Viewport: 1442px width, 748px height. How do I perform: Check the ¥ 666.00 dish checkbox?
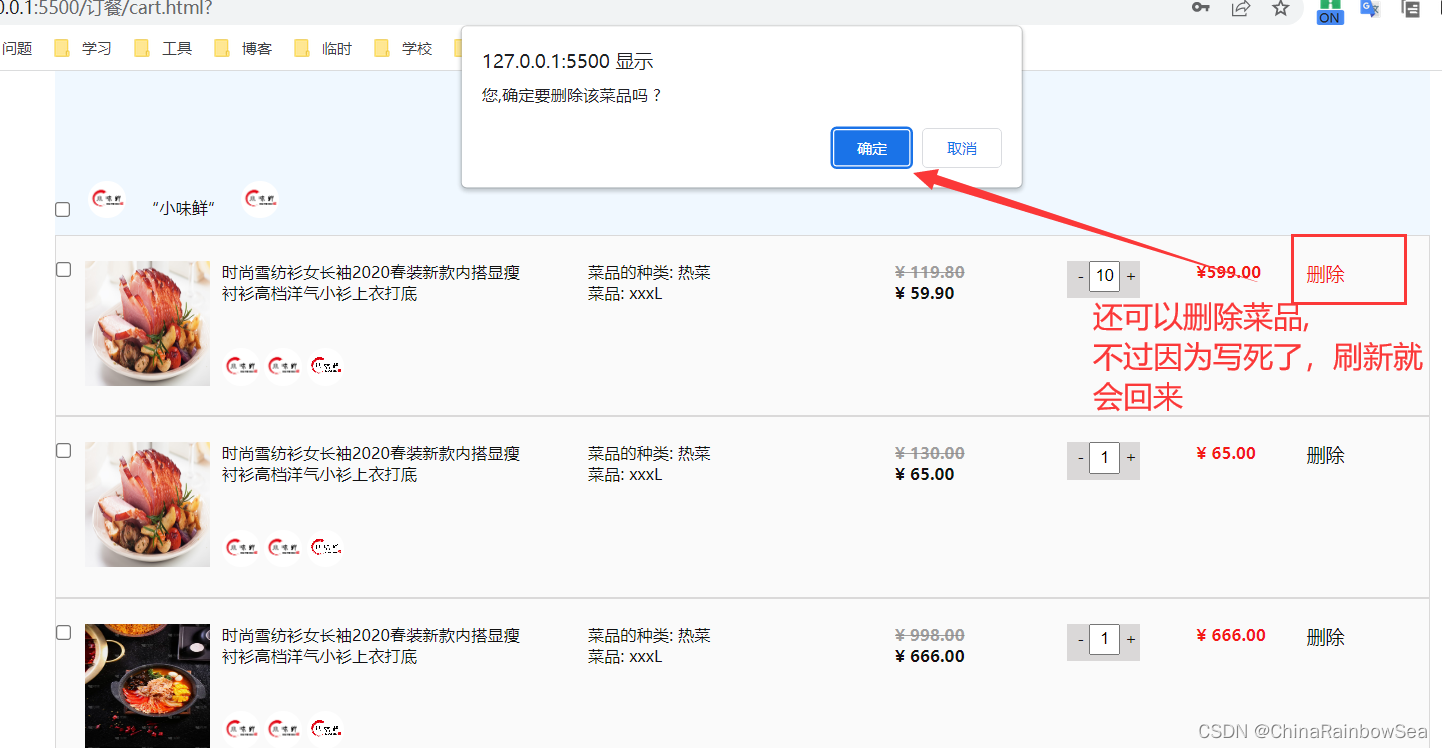(x=63, y=632)
